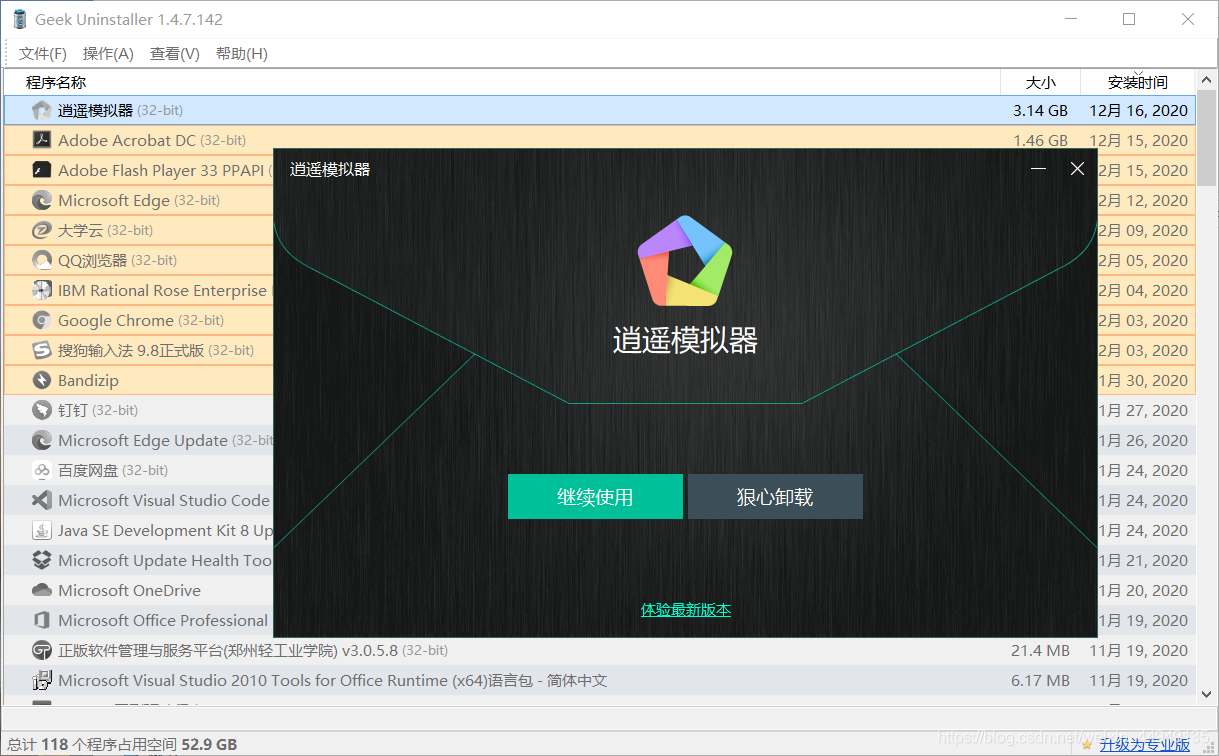Viewport: 1219px width, 756px height.
Task: Click the status bar total 118 个程序 text
Action: (x=121, y=744)
